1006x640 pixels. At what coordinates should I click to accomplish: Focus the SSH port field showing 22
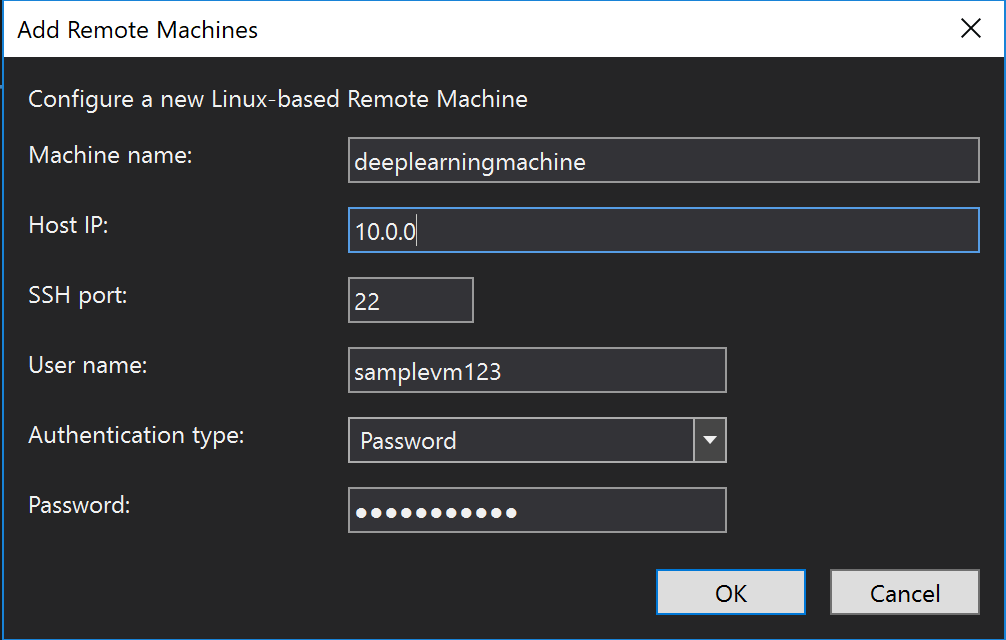[410, 299]
